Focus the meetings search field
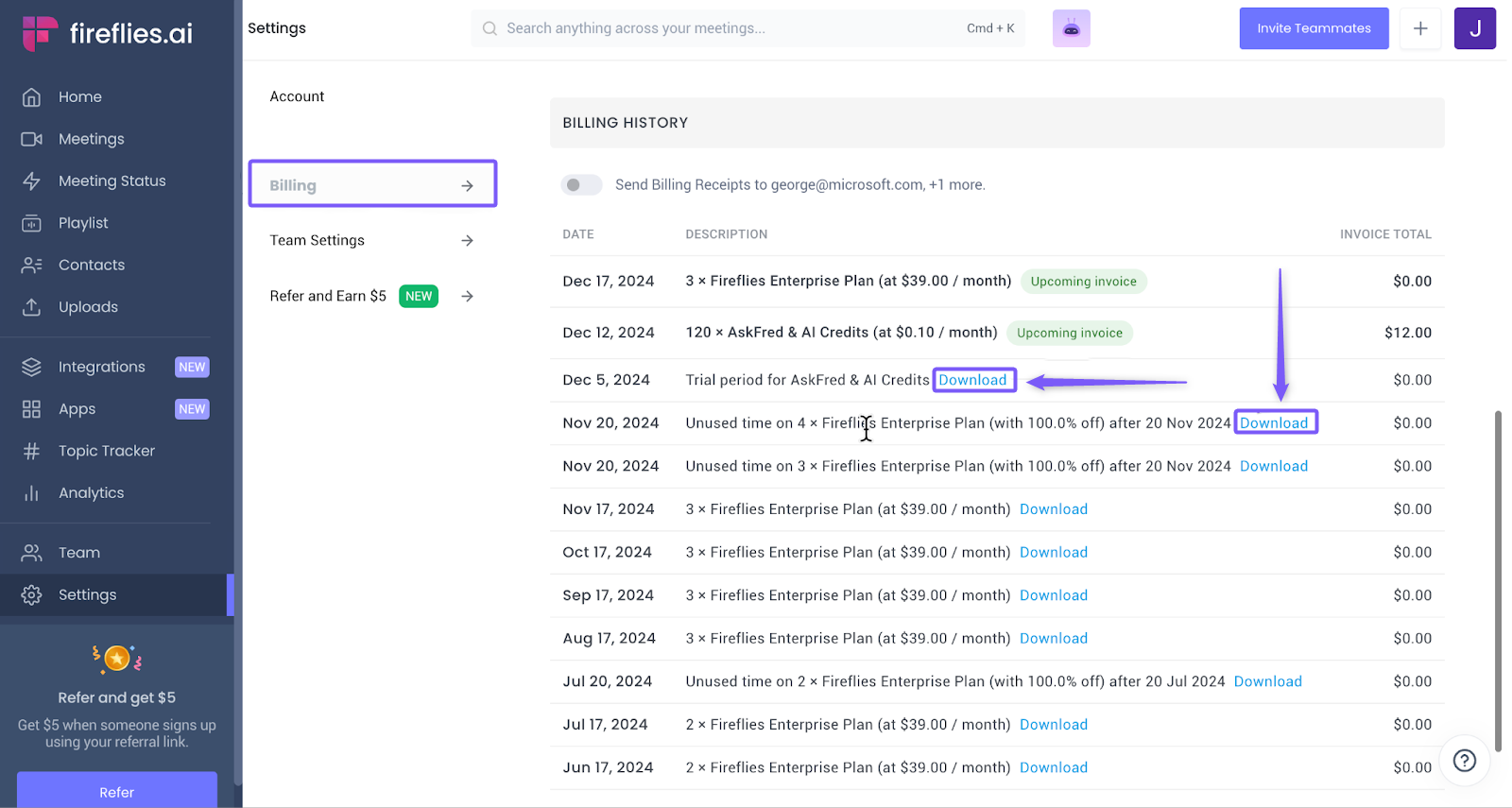 (x=728, y=28)
